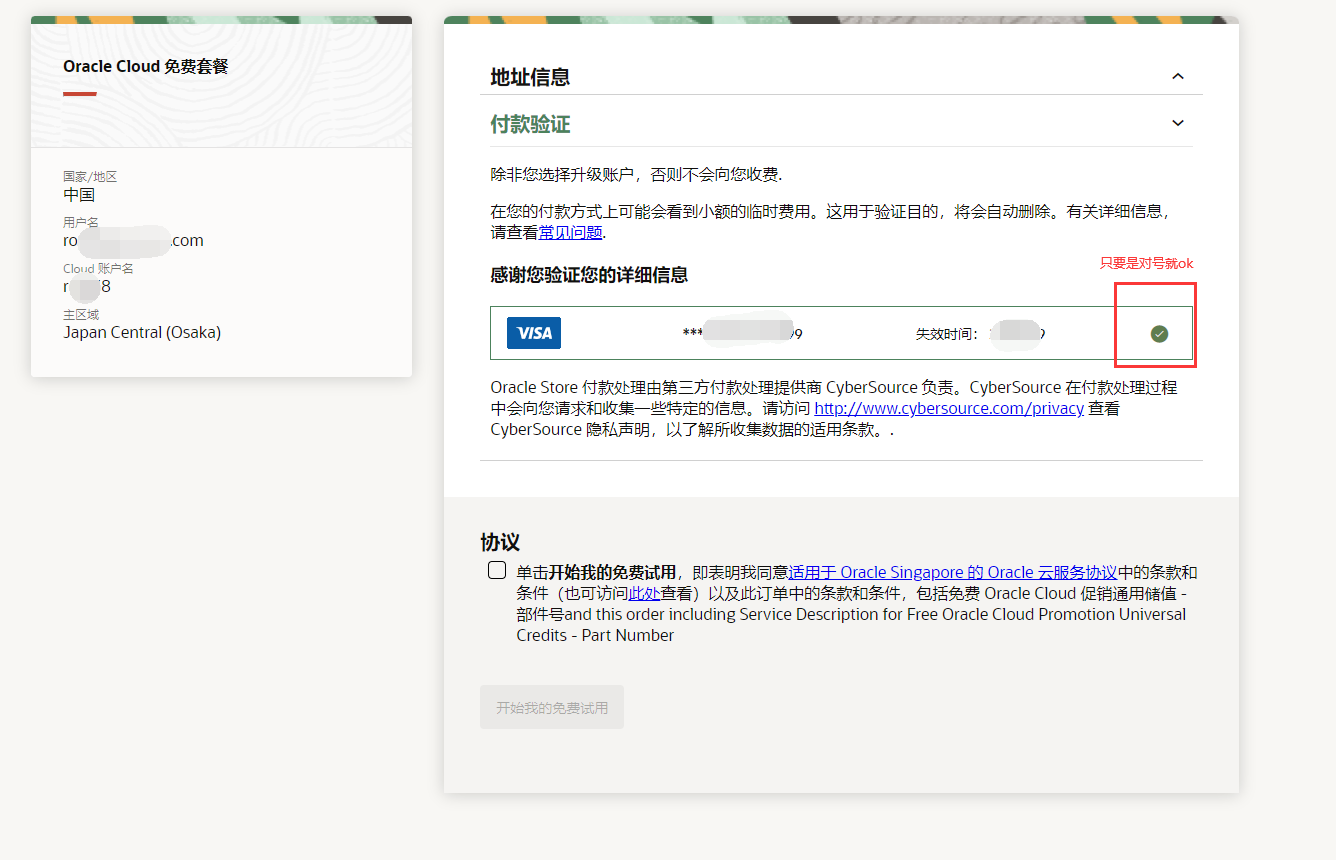Click the green verification checkmark icon

1159,334
